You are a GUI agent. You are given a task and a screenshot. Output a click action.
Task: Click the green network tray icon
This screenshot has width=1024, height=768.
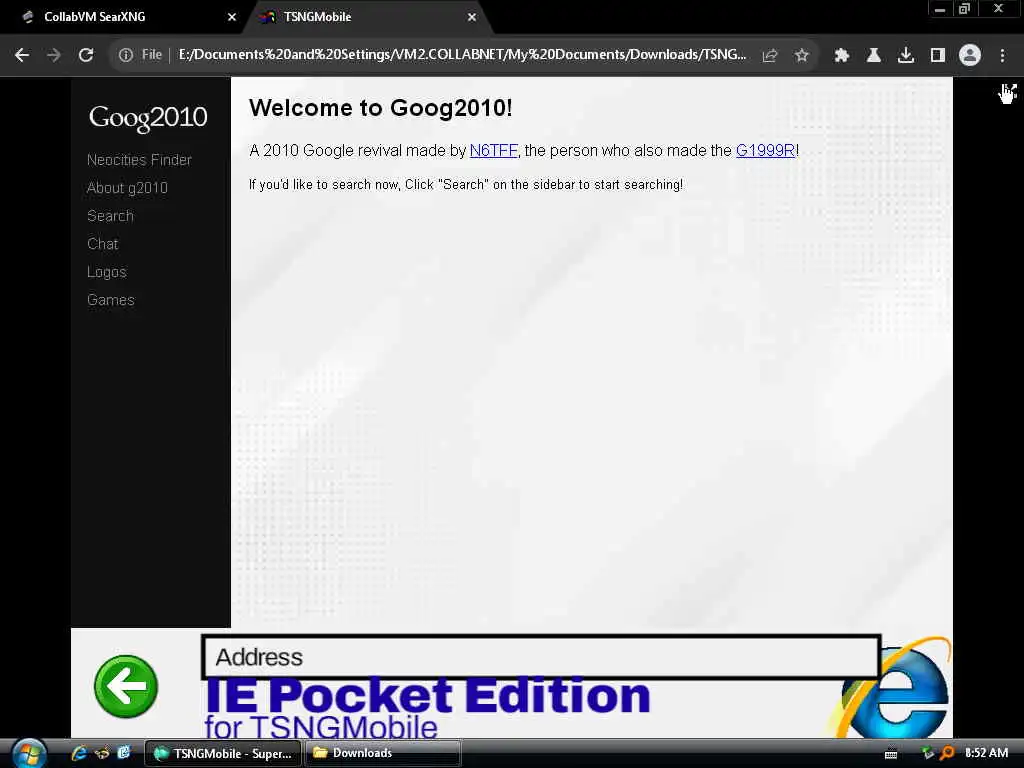pyautogui.click(x=927, y=753)
